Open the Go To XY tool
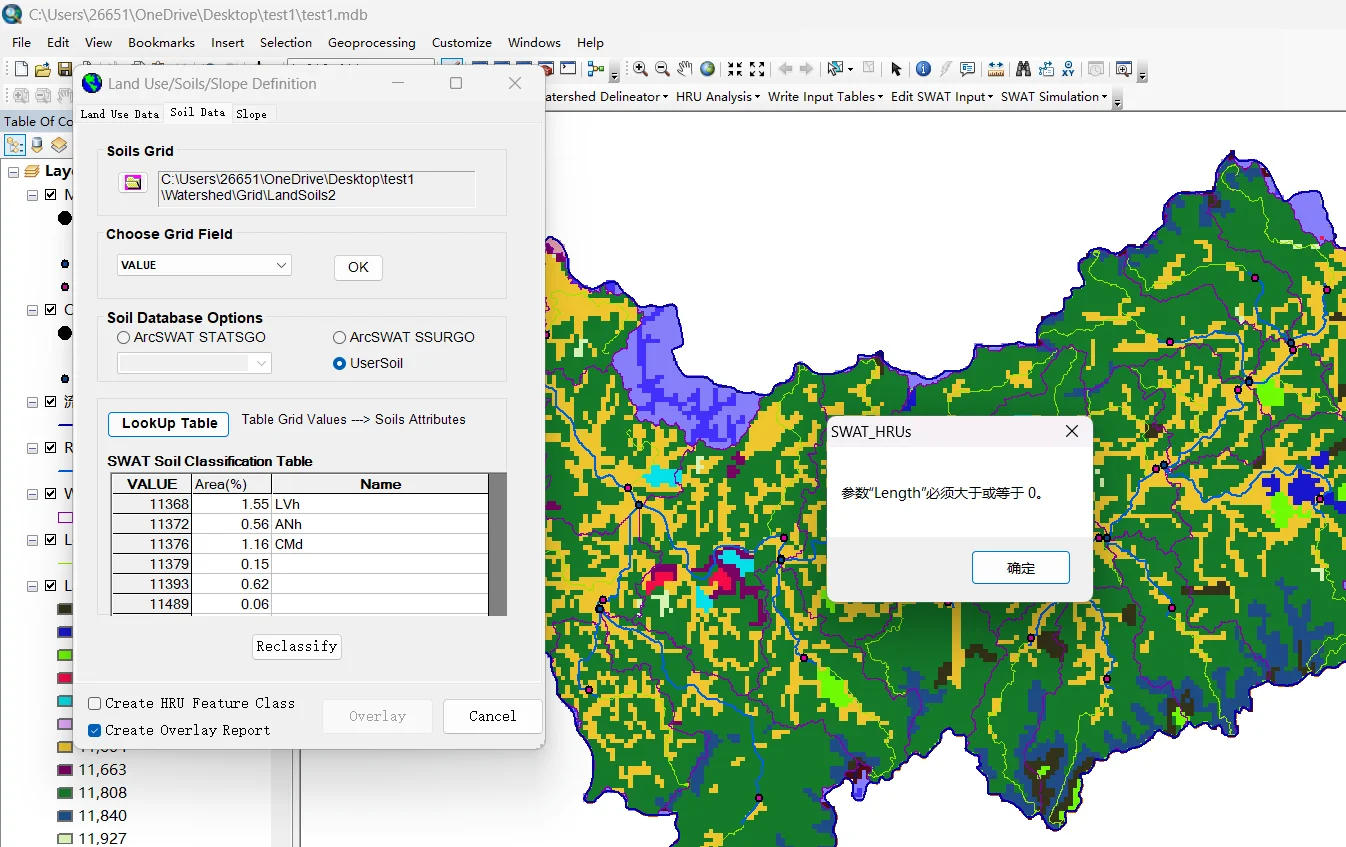This screenshot has width=1346, height=847. [1067, 69]
